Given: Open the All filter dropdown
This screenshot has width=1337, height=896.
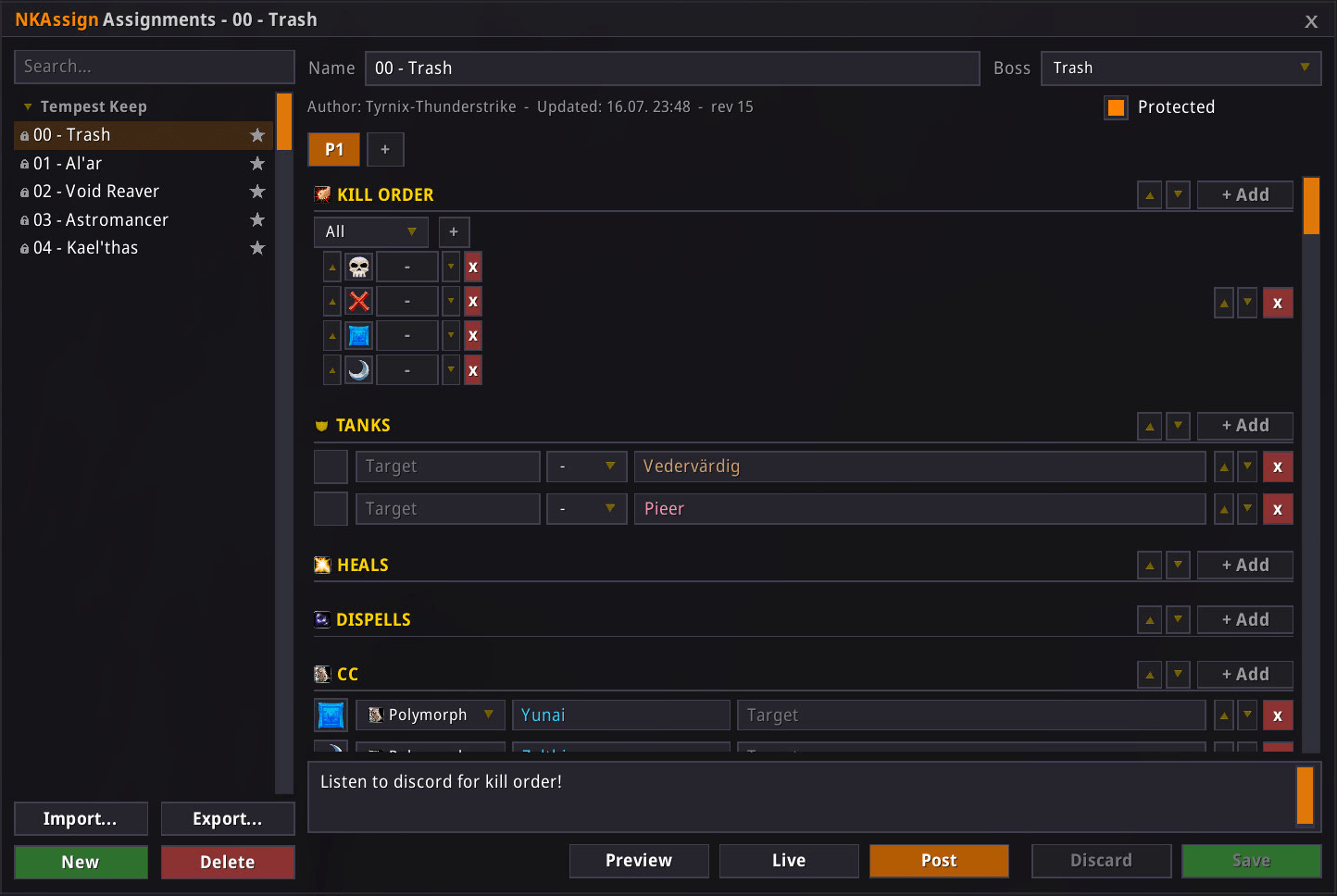Looking at the screenshot, I should click(371, 232).
